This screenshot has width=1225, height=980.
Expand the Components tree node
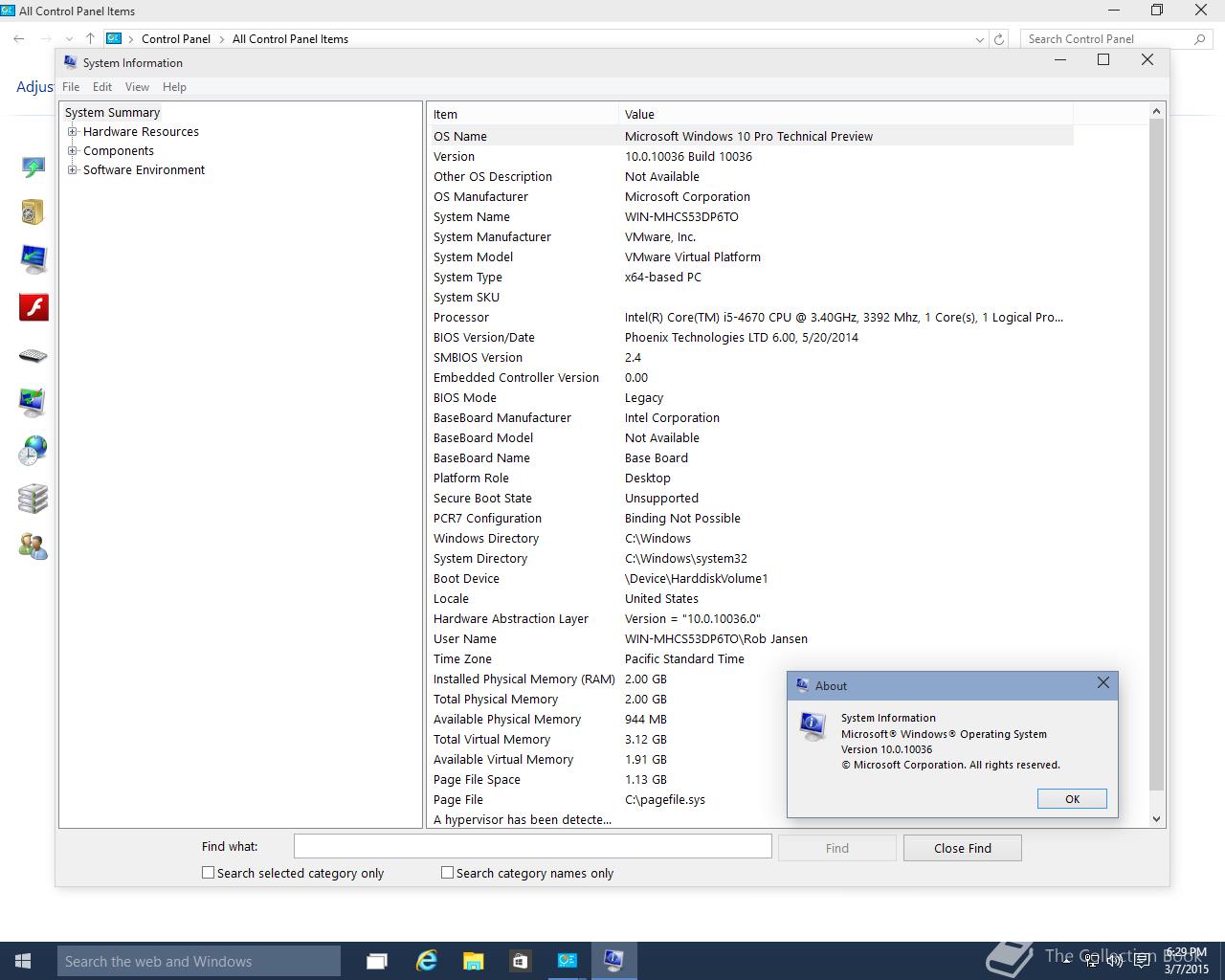(72, 151)
